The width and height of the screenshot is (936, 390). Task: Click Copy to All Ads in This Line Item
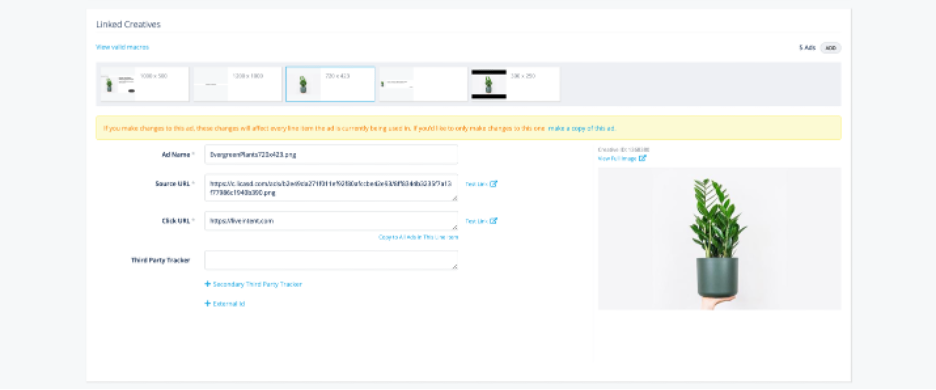click(x=418, y=237)
